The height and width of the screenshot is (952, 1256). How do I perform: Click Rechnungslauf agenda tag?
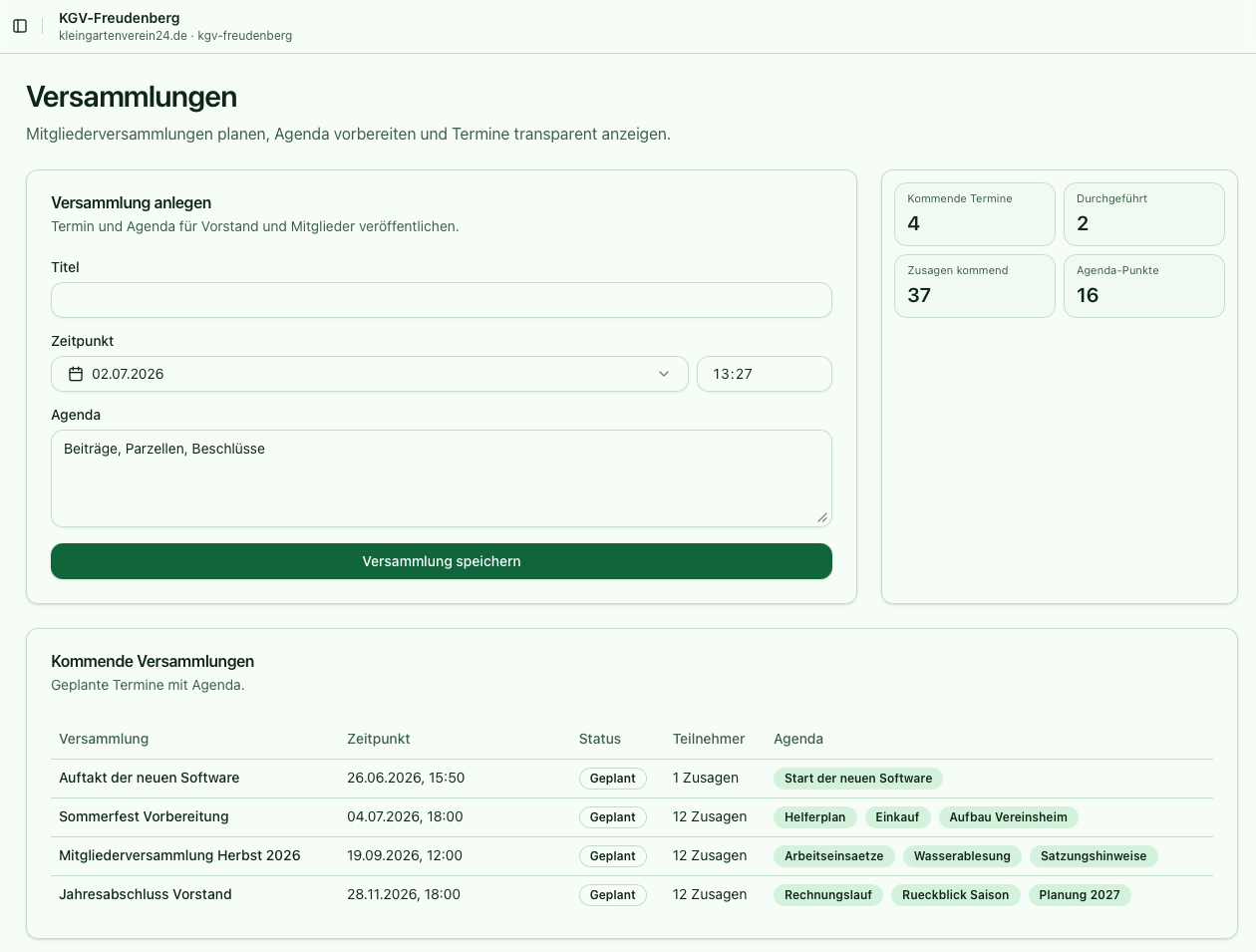[x=828, y=895]
